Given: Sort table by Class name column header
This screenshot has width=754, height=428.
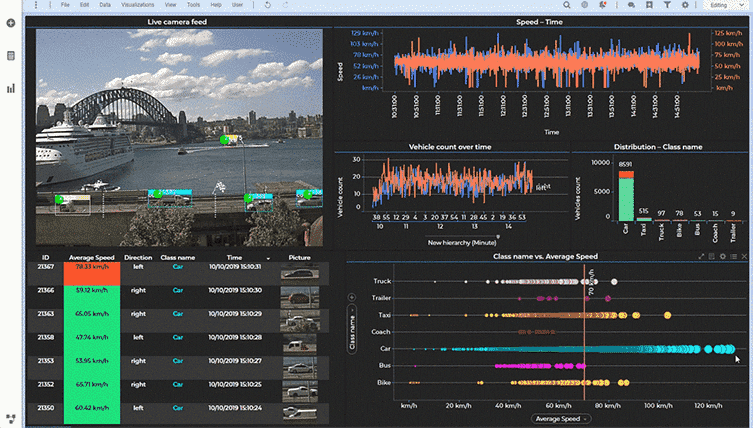Looking at the screenshot, I should tap(178, 258).
